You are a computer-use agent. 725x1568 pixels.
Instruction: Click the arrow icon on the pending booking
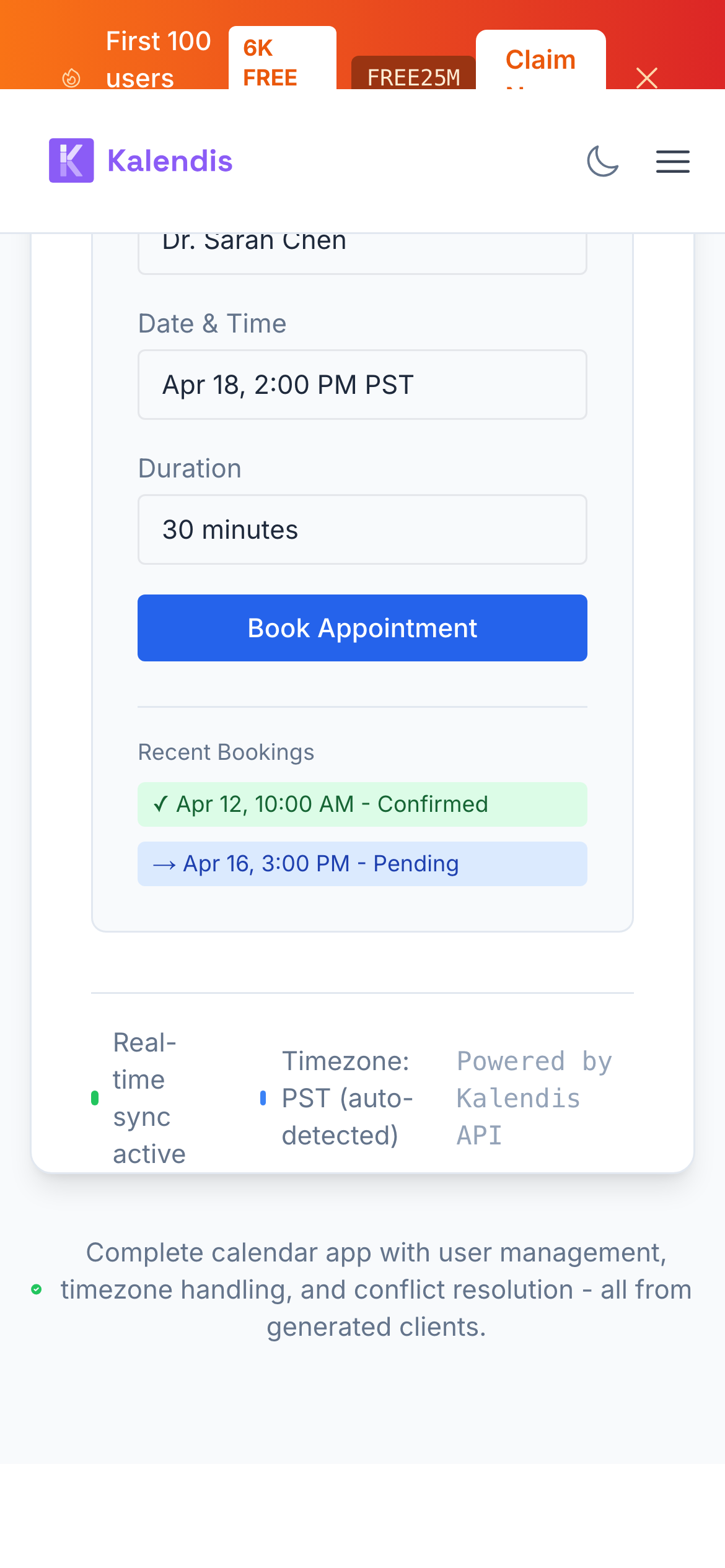pyautogui.click(x=164, y=865)
